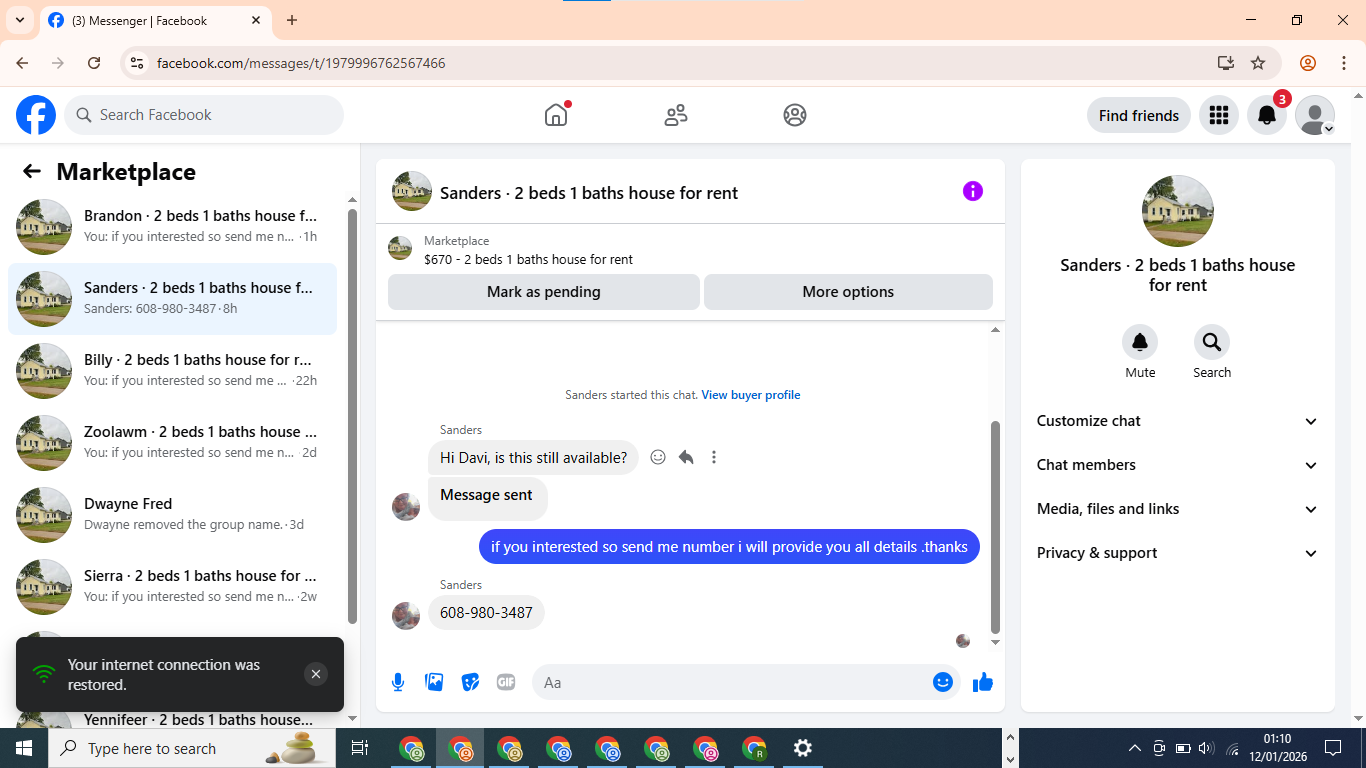This screenshot has width=1366, height=768.
Task: Attach a file with the photo icon
Action: point(434,682)
